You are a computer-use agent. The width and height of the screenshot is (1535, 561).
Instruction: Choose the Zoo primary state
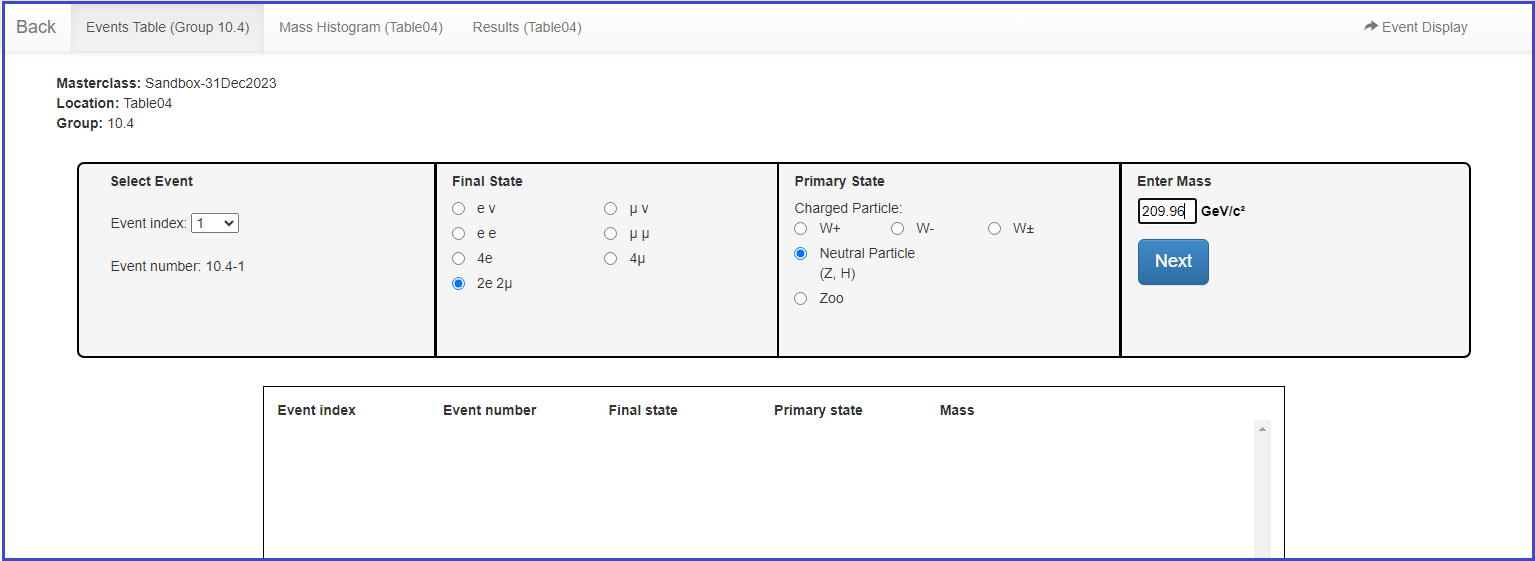click(x=801, y=299)
